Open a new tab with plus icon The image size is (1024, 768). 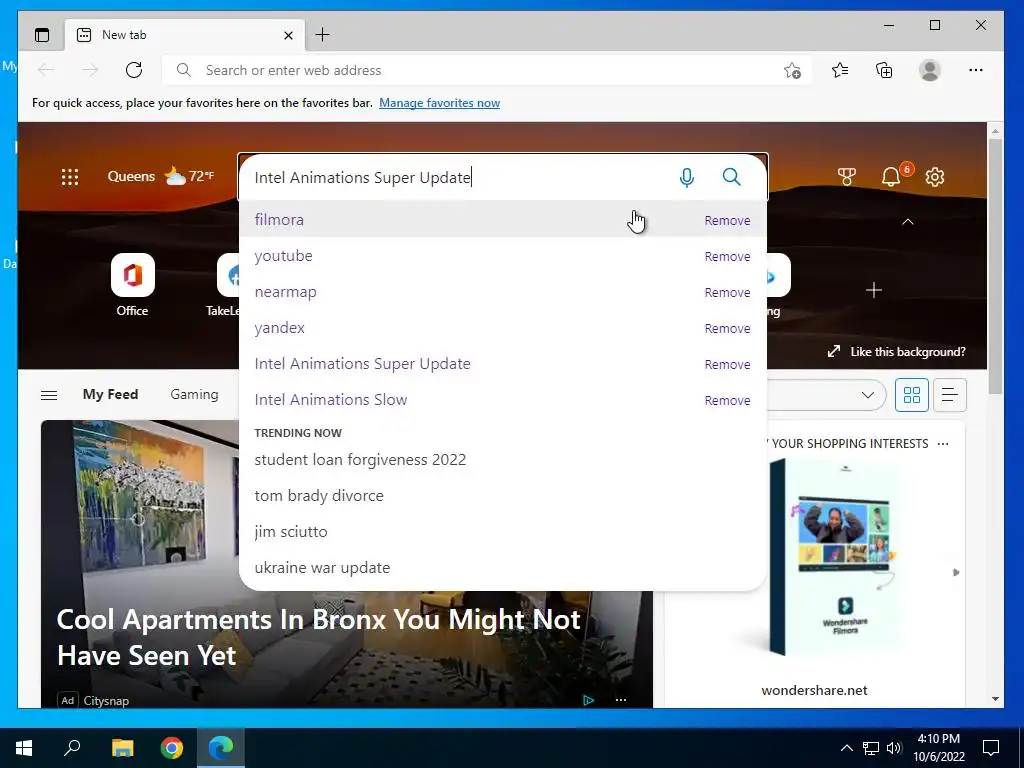[x=323, y=35]
